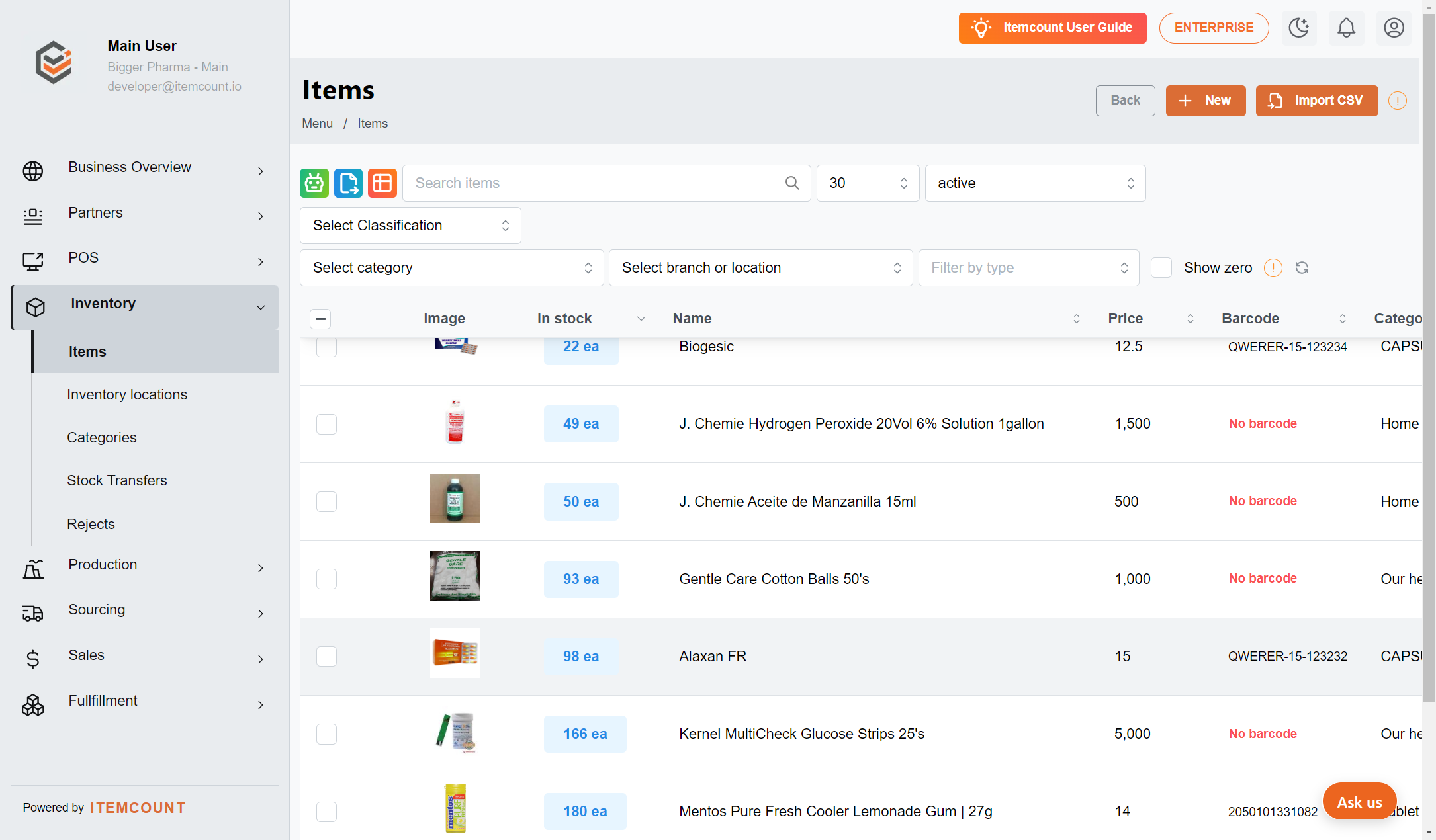
Task: Toggle dark mode moon icon
Action: pyautogui.click(x=1299, y=28)
